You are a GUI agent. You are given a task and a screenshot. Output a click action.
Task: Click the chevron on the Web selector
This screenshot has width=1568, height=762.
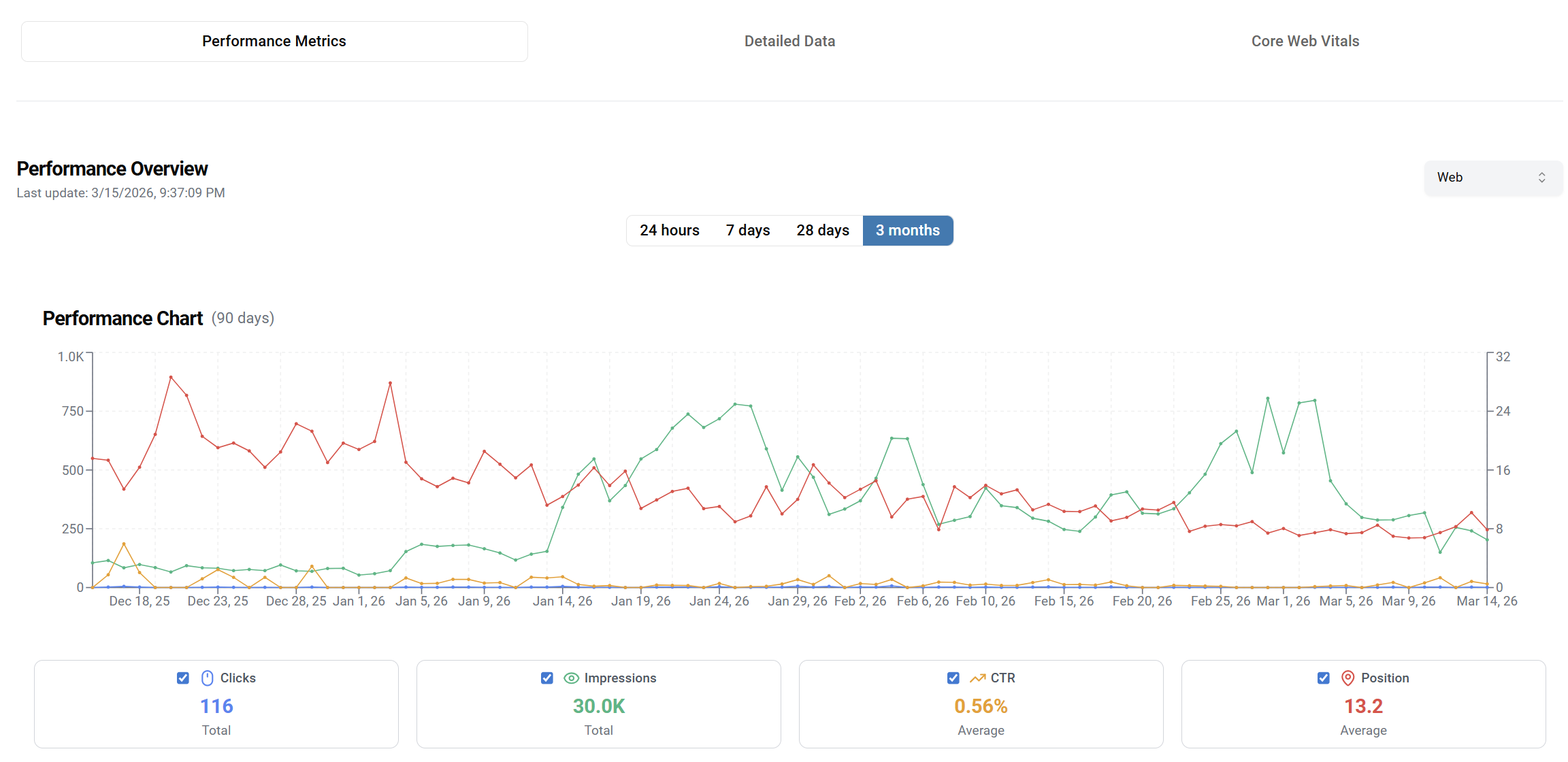[x=1542, y=178]
